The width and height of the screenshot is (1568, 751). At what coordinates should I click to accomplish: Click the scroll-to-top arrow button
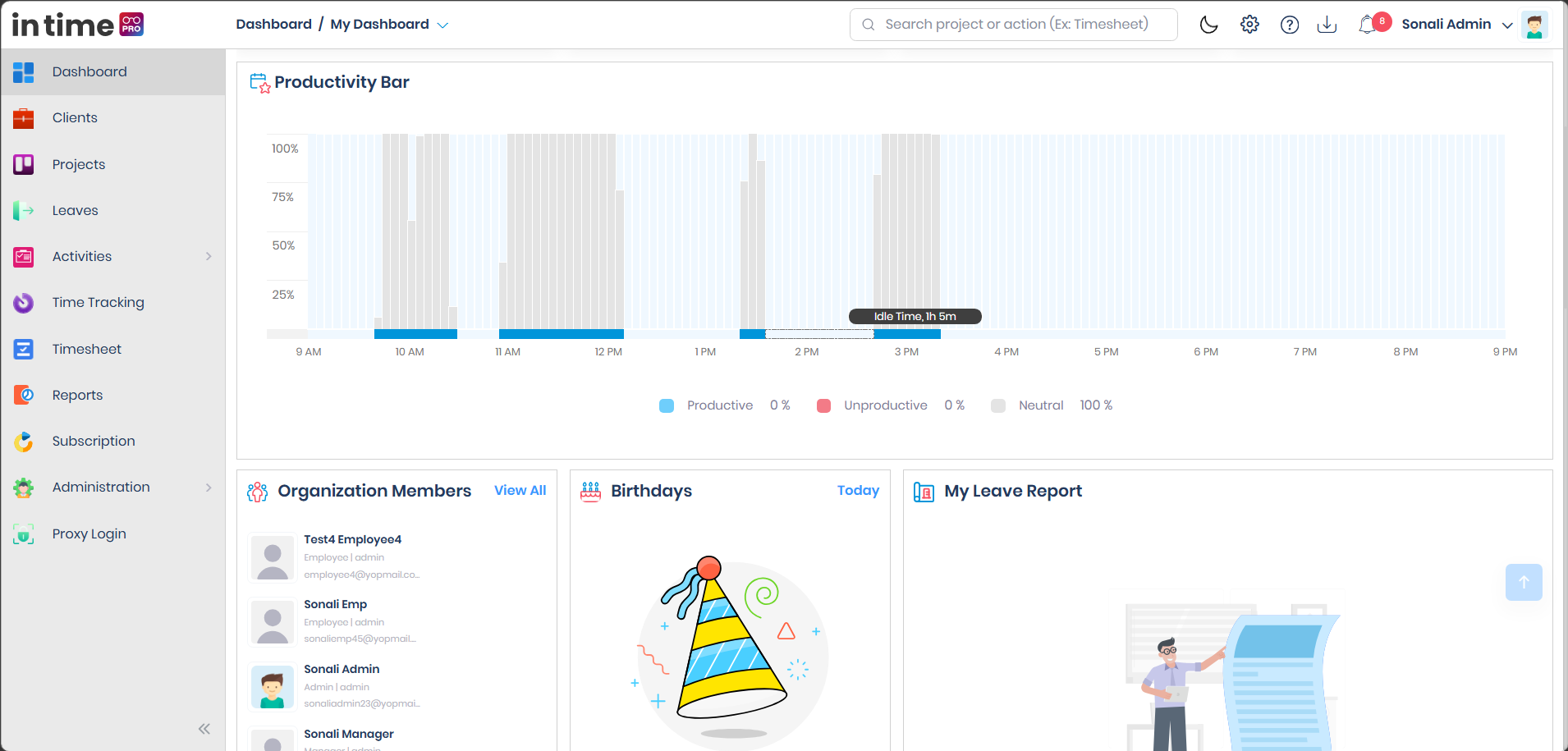point(1524,583)
